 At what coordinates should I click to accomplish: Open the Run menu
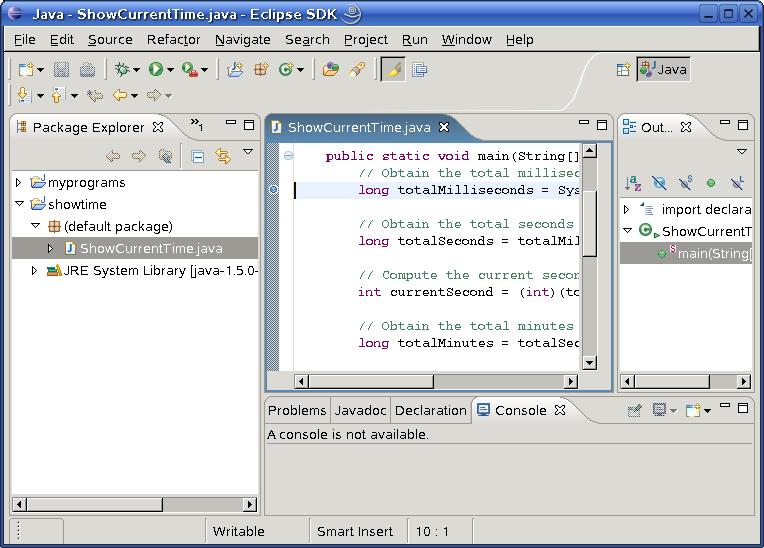415,39
